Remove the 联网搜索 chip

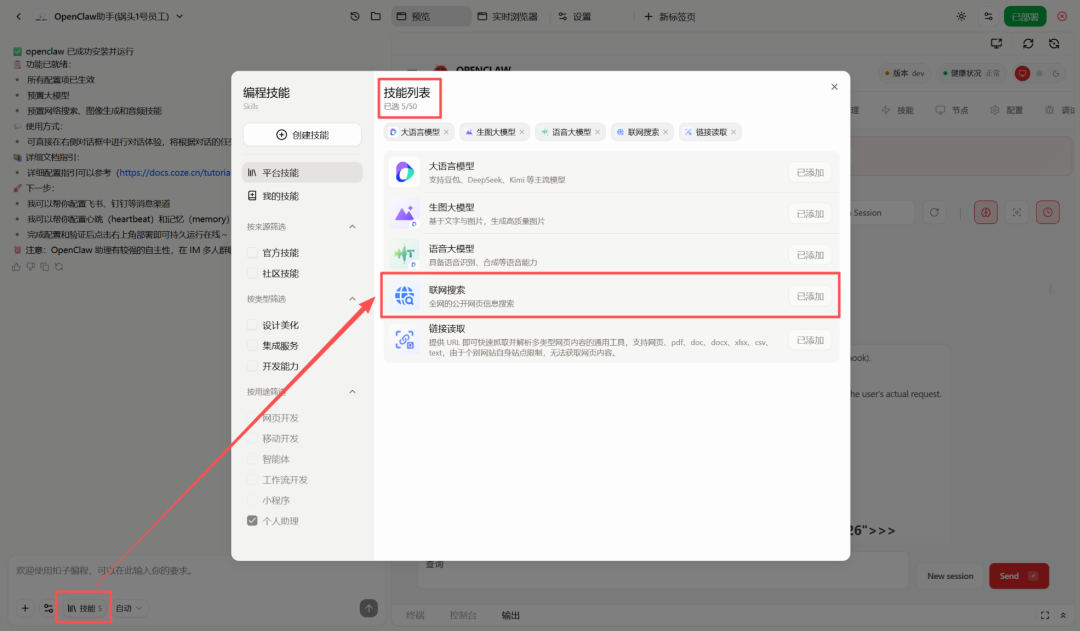(665, 132)
